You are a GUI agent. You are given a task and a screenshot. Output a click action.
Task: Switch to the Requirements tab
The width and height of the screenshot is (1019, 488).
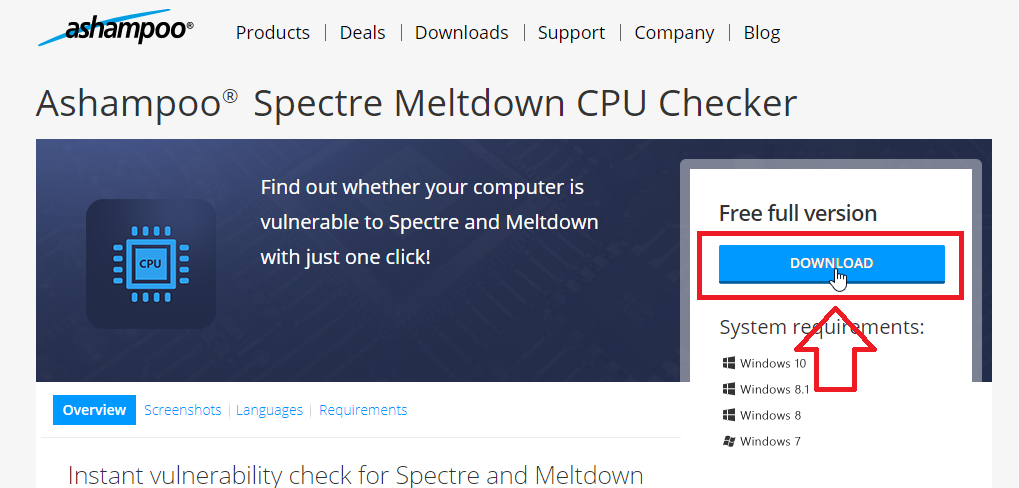363,410
